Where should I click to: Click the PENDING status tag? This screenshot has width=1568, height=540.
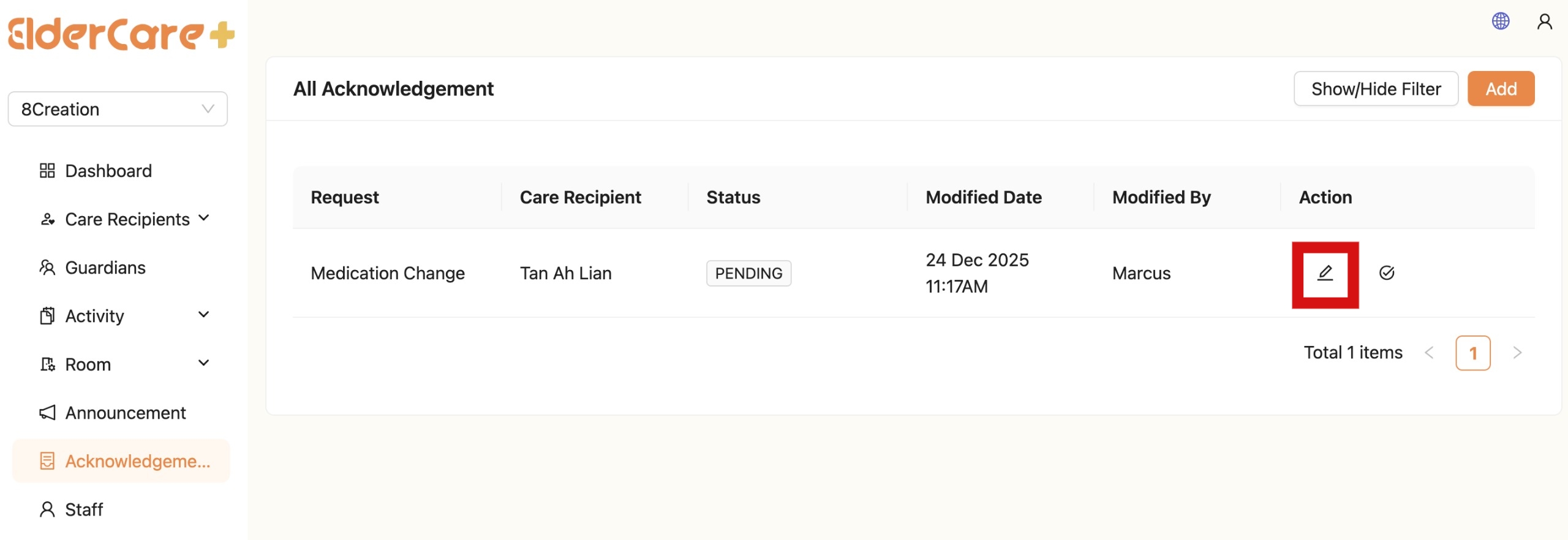pos(748,273)
